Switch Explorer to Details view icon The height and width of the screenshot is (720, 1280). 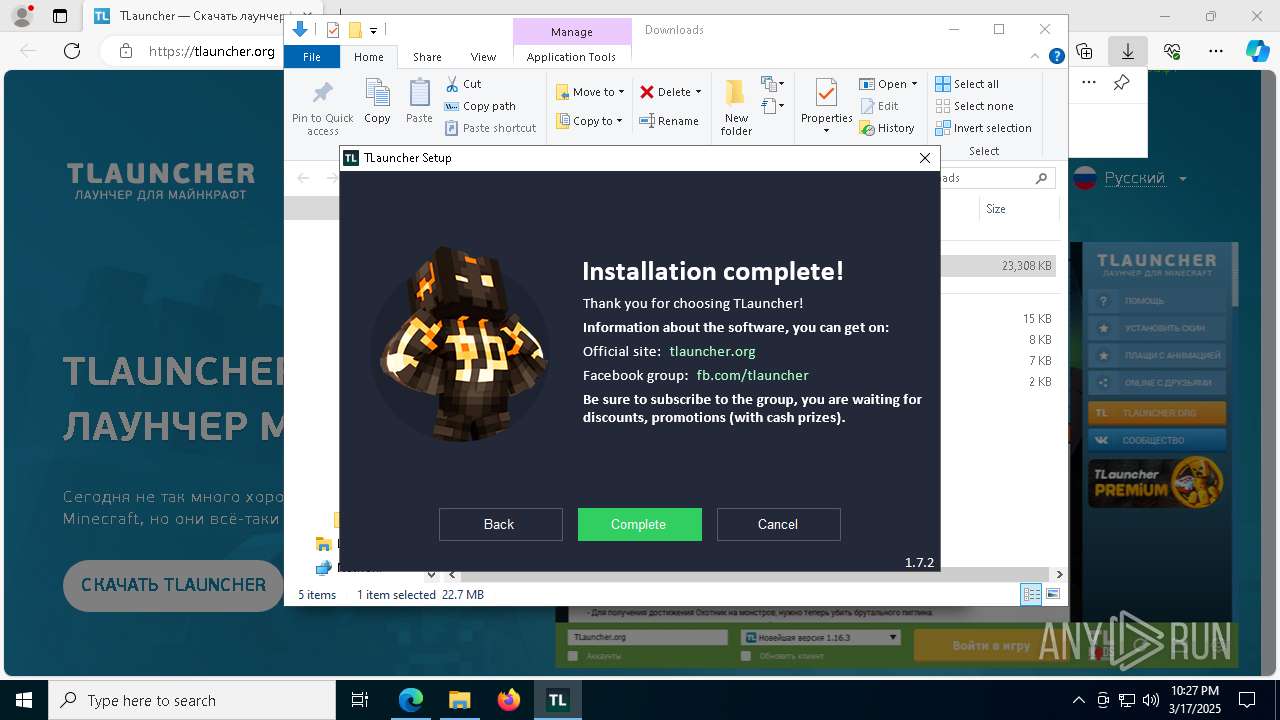(x=1031, y=594)
